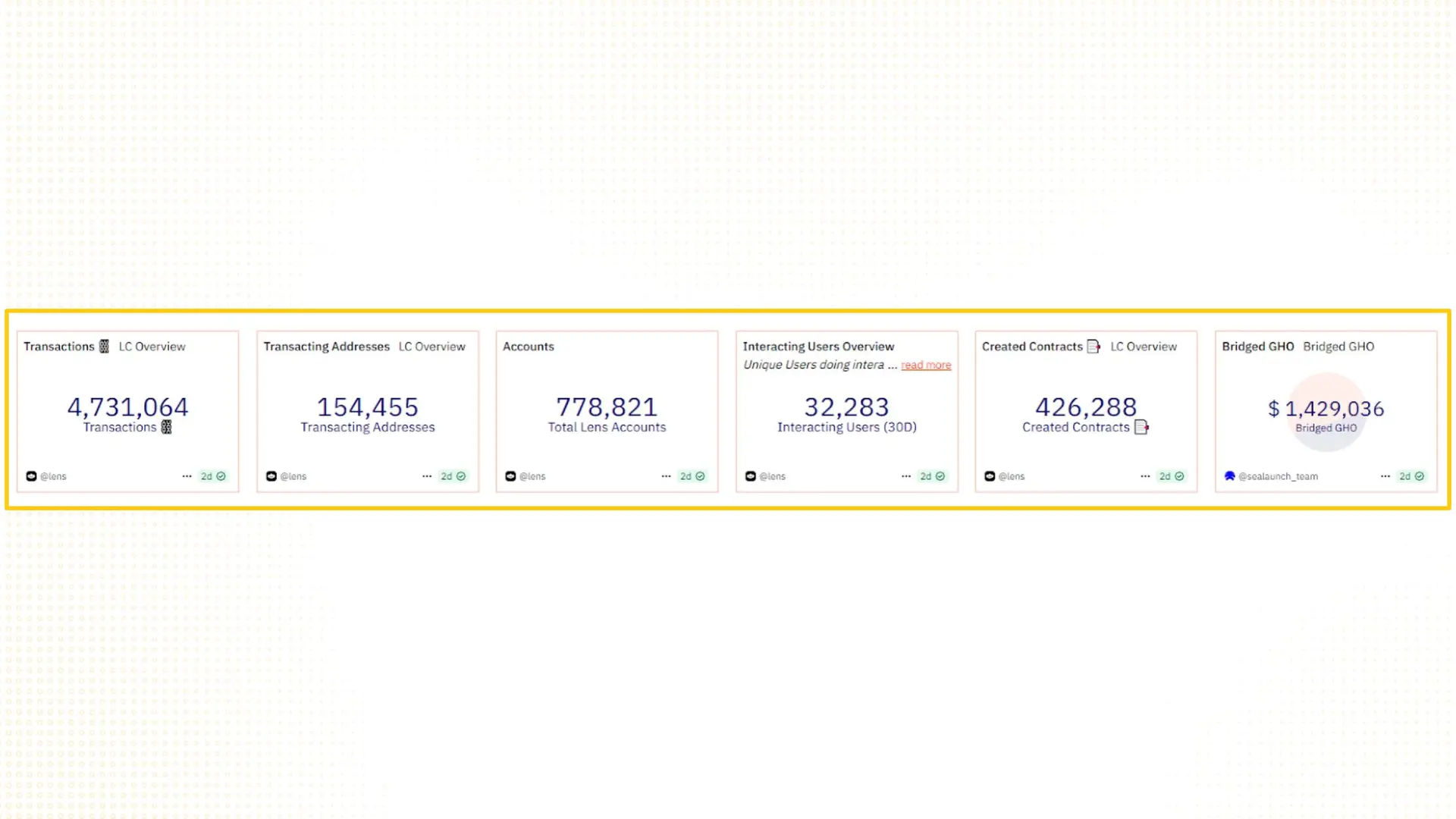1456x819 pixels.
Task: Click the sealaunch_team avatar icon
Action: click(x=1229, y=476)
